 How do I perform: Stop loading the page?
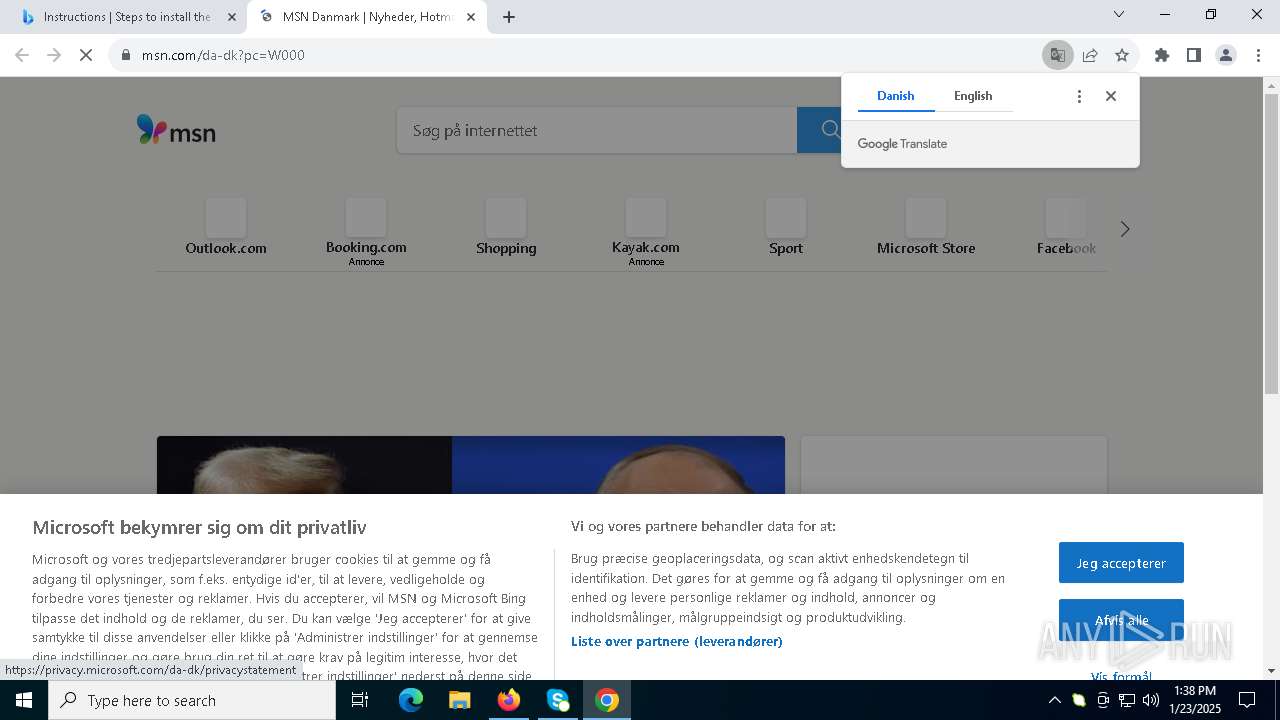tap(86, 55)
